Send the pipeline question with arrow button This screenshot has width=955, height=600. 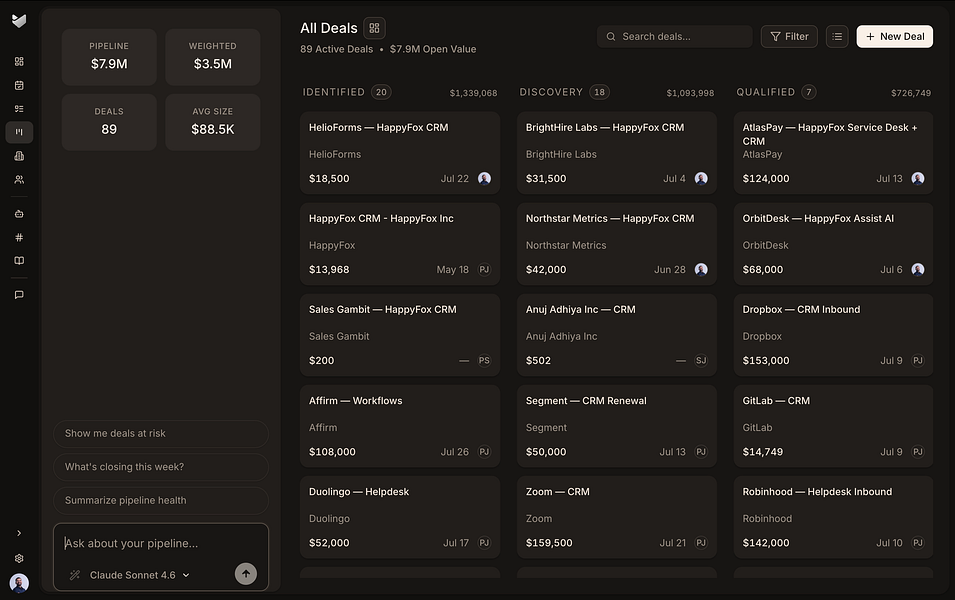pyautogui.click(x=246, y=574)
